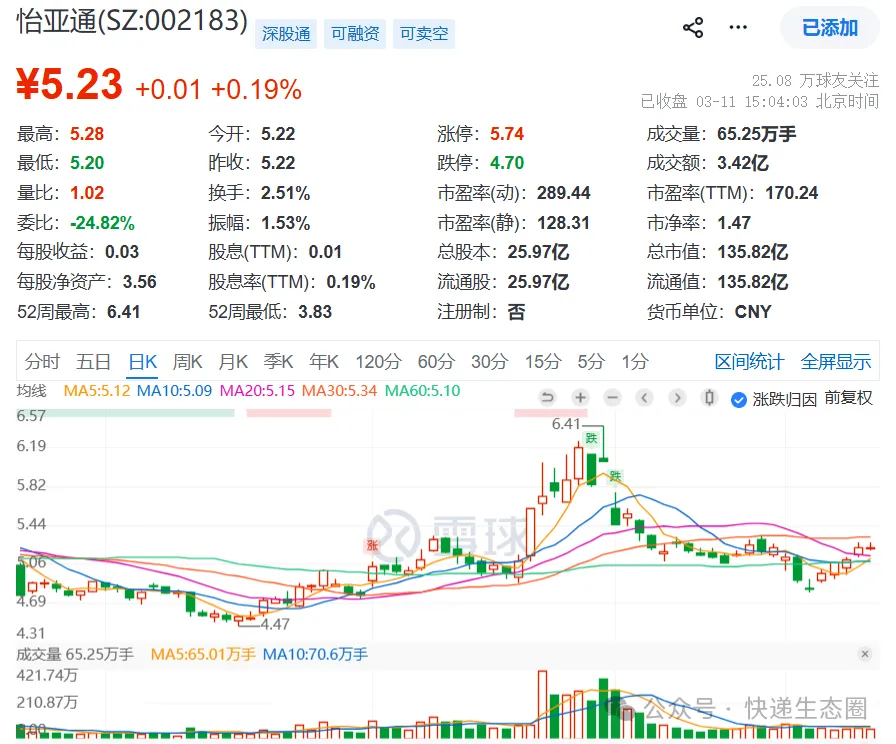Click the MA5:5.12 moving average label
Viewport: 896px width, 744px height.
point(97,391)
